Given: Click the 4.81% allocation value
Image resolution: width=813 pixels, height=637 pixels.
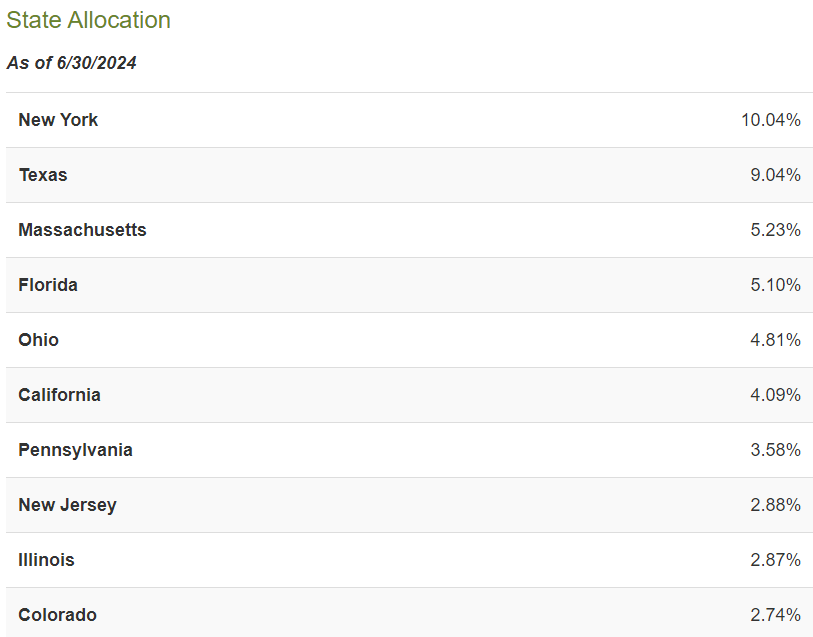Looking at the screenshot, I should [775, 340].
